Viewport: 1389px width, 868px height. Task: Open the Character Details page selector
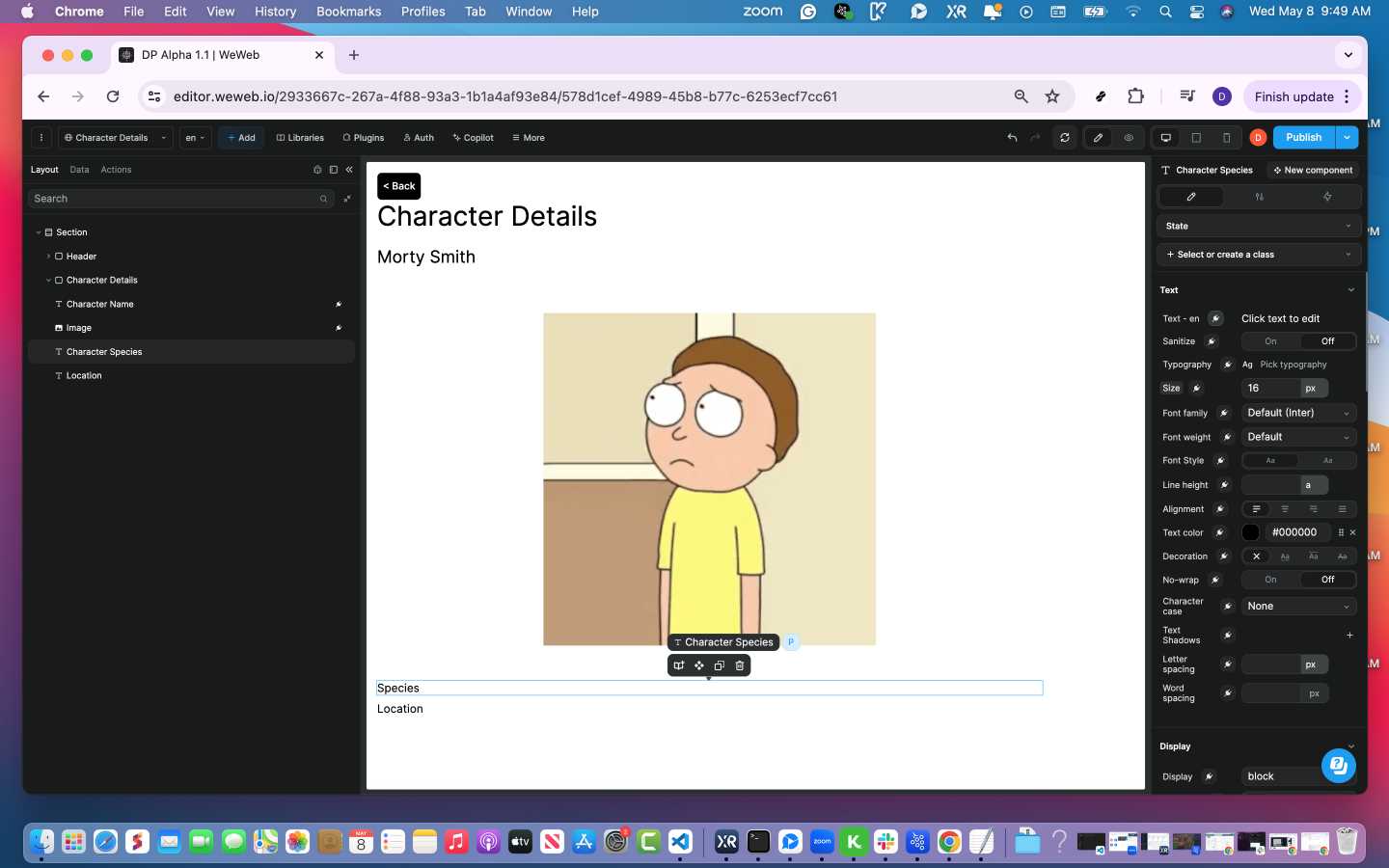pyautogui.click(x=115, y=138)
